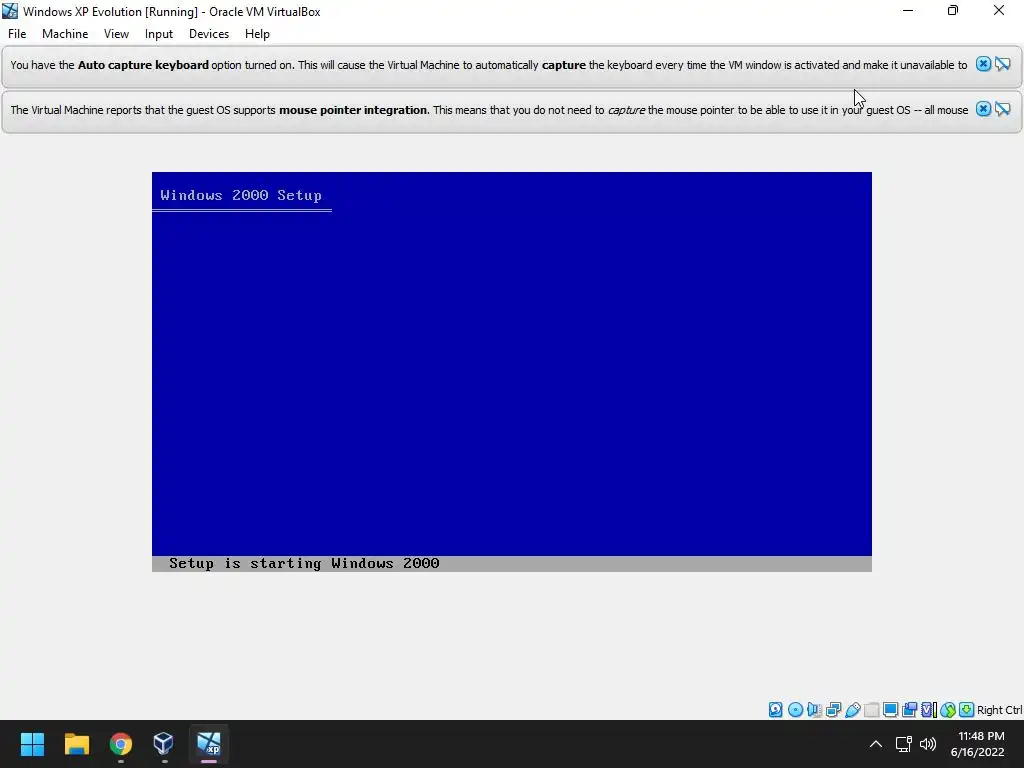
Task: Click the USB devices indicator
Action: (852, 710)
